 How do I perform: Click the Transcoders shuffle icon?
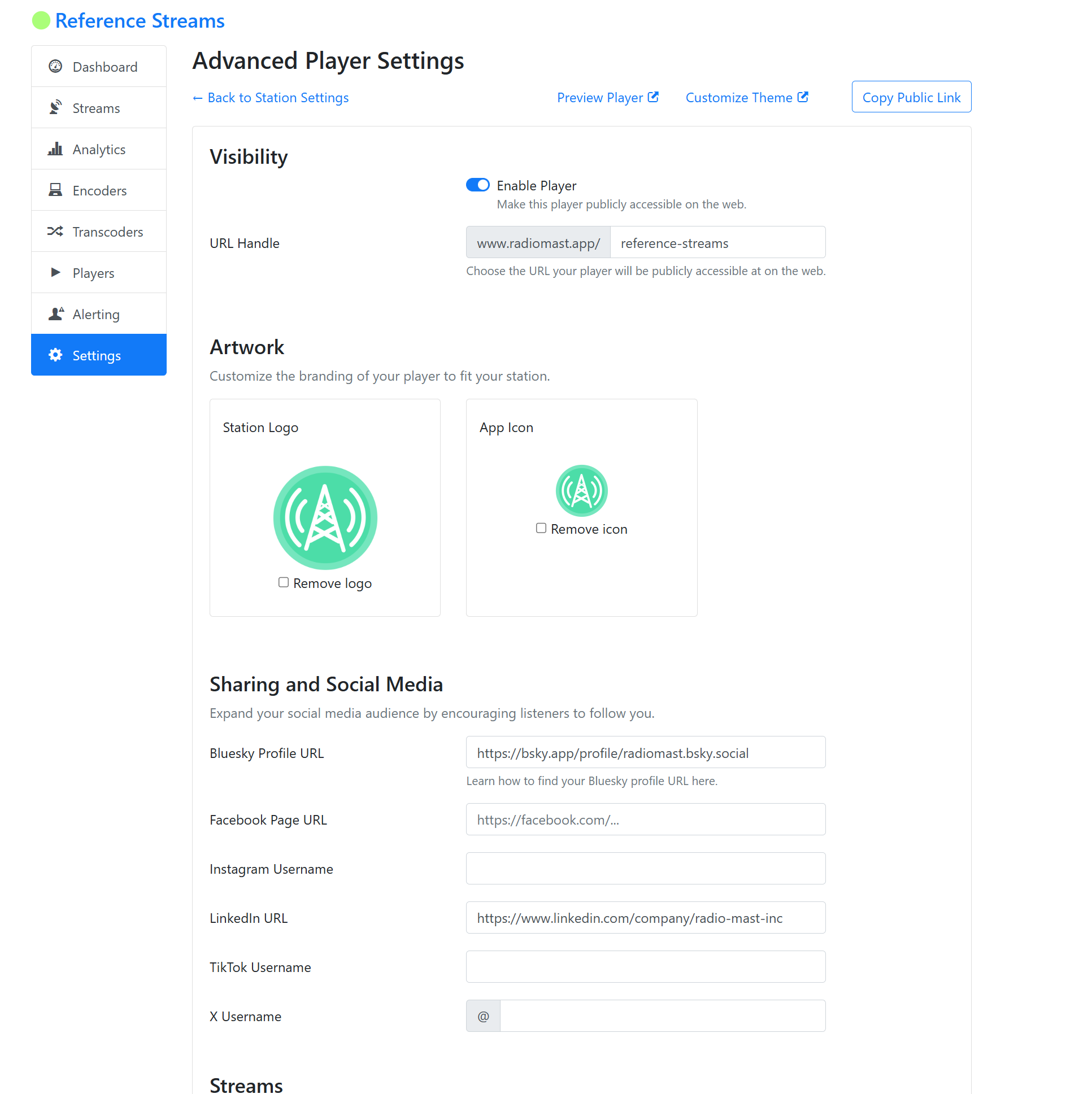[55, 232]
